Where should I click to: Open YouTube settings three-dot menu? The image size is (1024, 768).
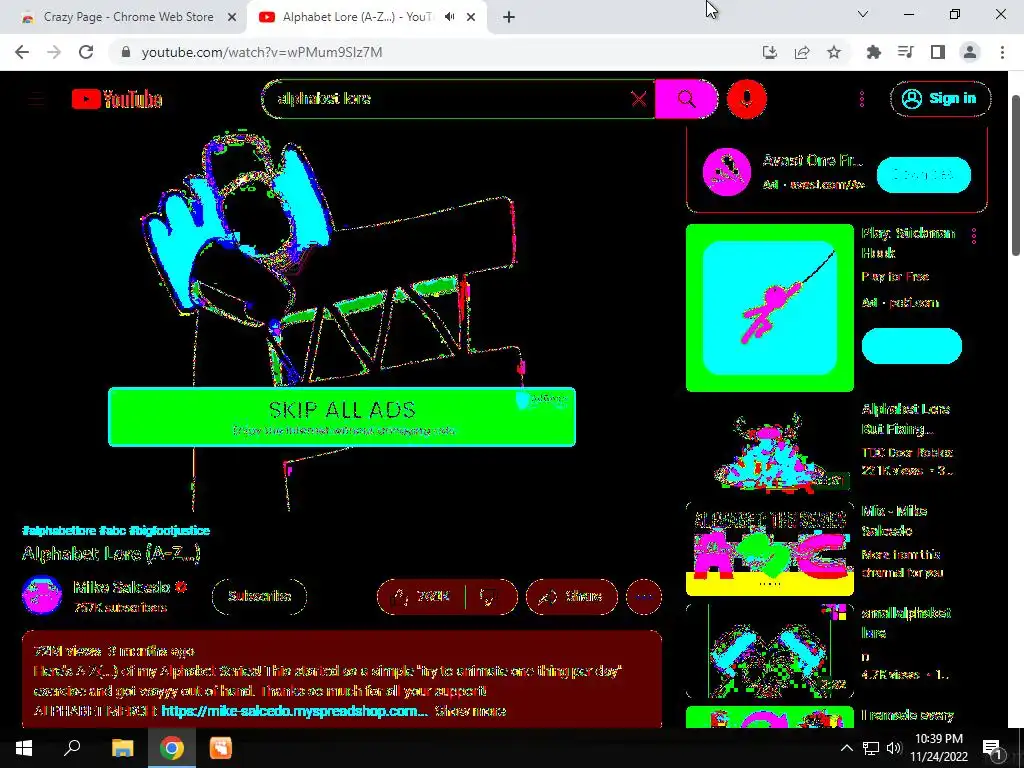pyautogui.click(x=861, y=99)
